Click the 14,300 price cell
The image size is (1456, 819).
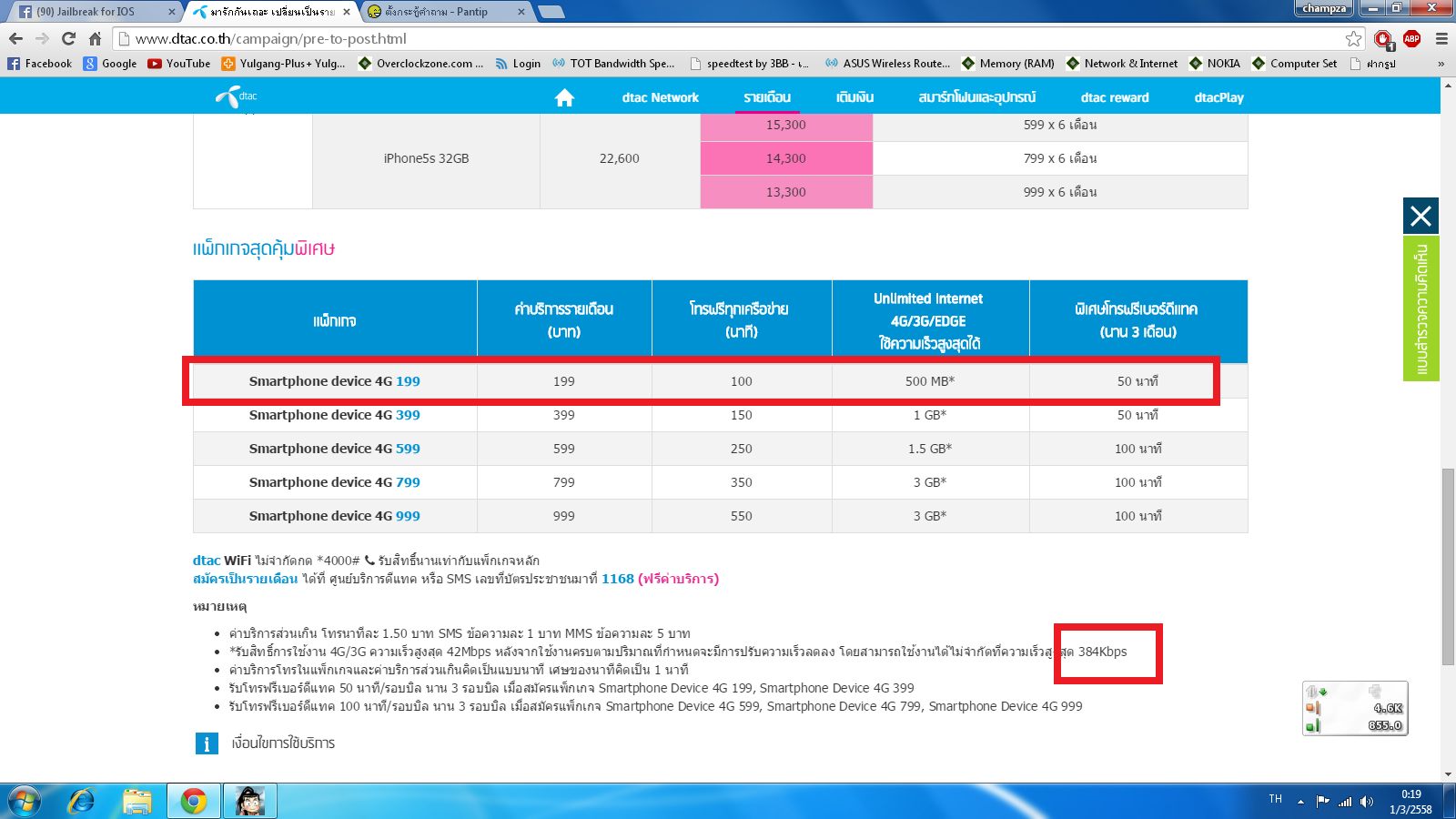[x=786, y=158]
